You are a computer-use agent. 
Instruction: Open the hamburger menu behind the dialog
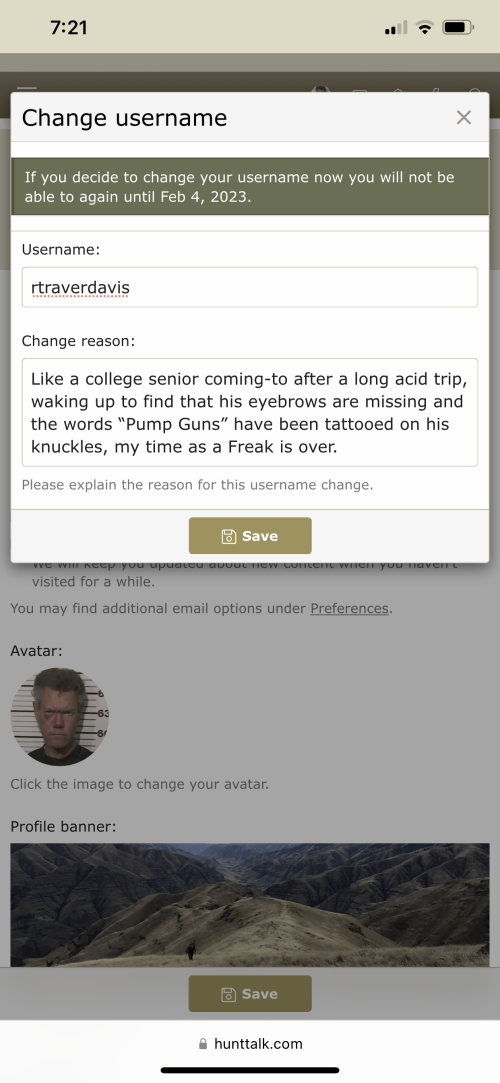26,90
